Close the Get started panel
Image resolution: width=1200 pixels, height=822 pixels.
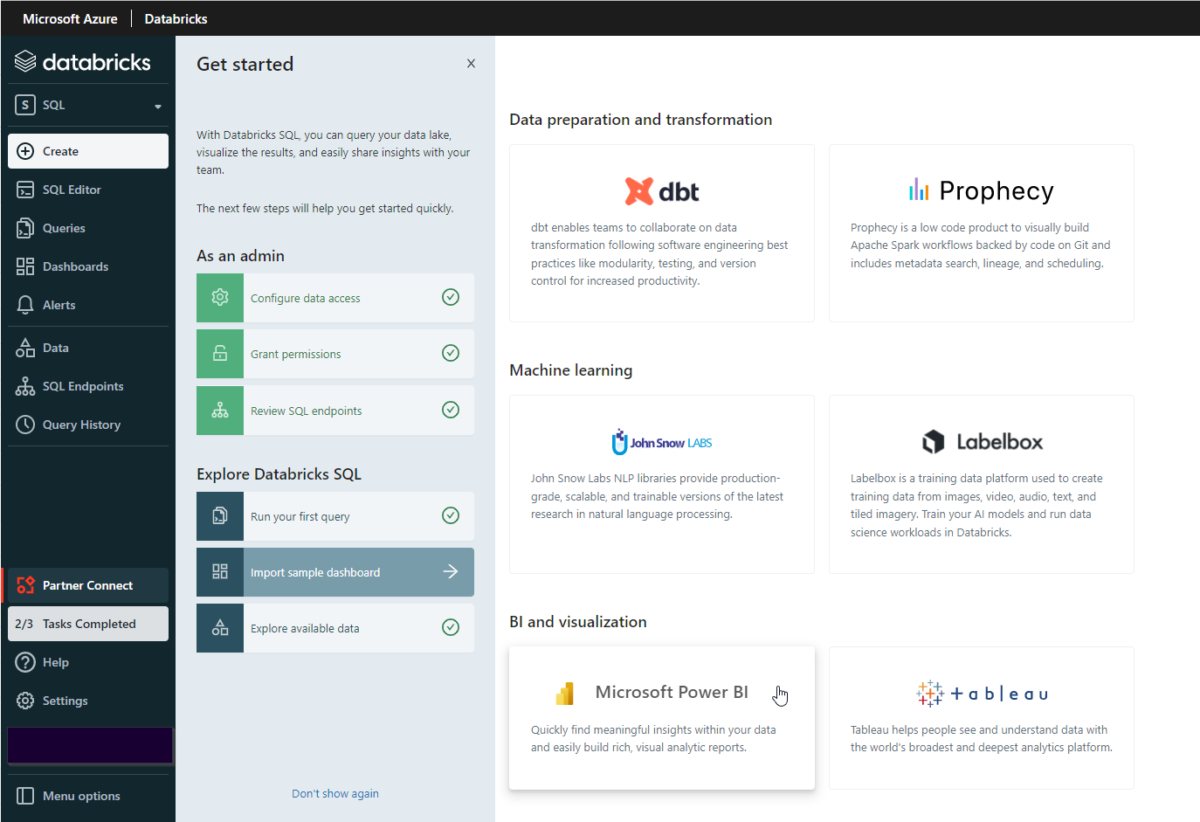[470, 63]
